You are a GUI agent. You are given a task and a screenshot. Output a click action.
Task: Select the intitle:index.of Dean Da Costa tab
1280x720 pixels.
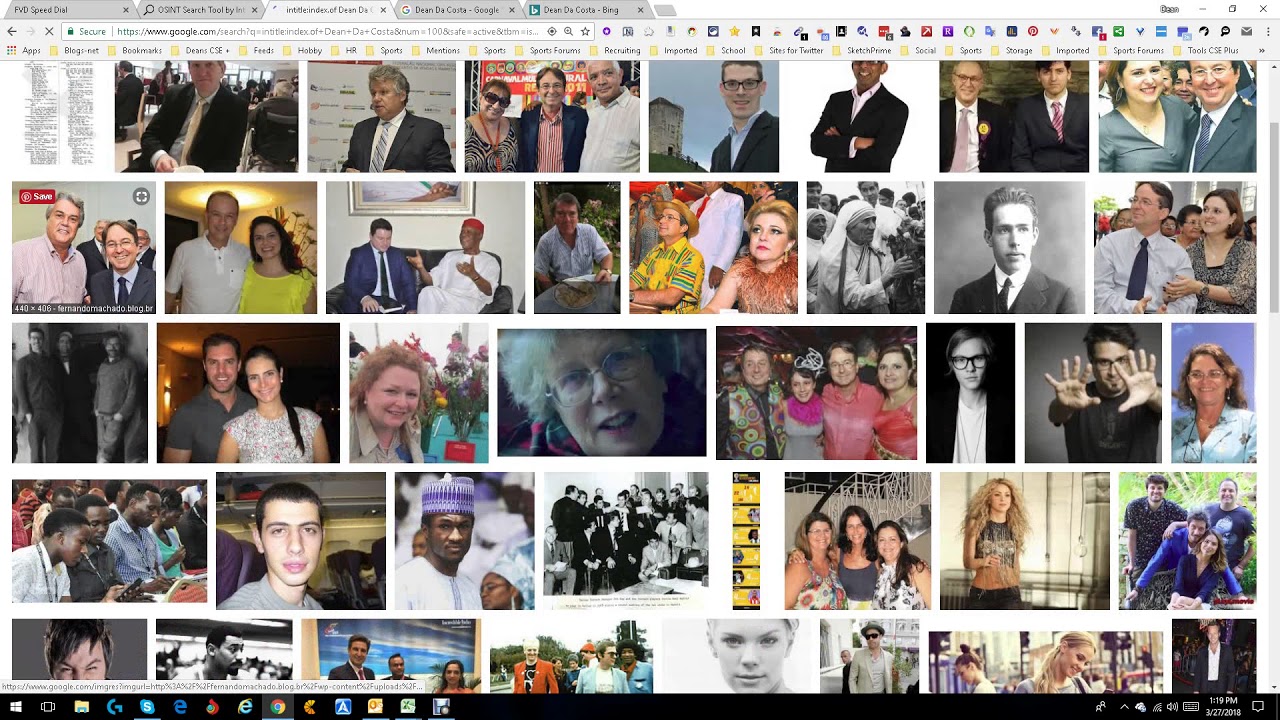point(328,9)
